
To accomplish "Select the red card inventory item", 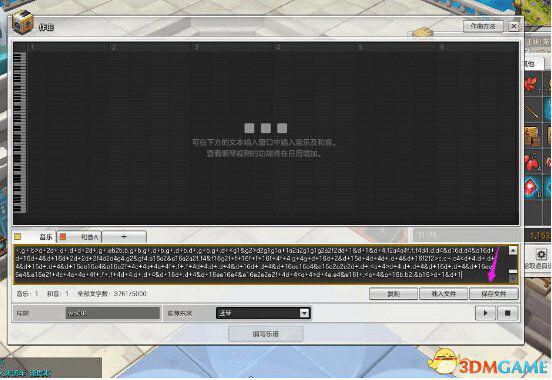I will coord(532,187).
